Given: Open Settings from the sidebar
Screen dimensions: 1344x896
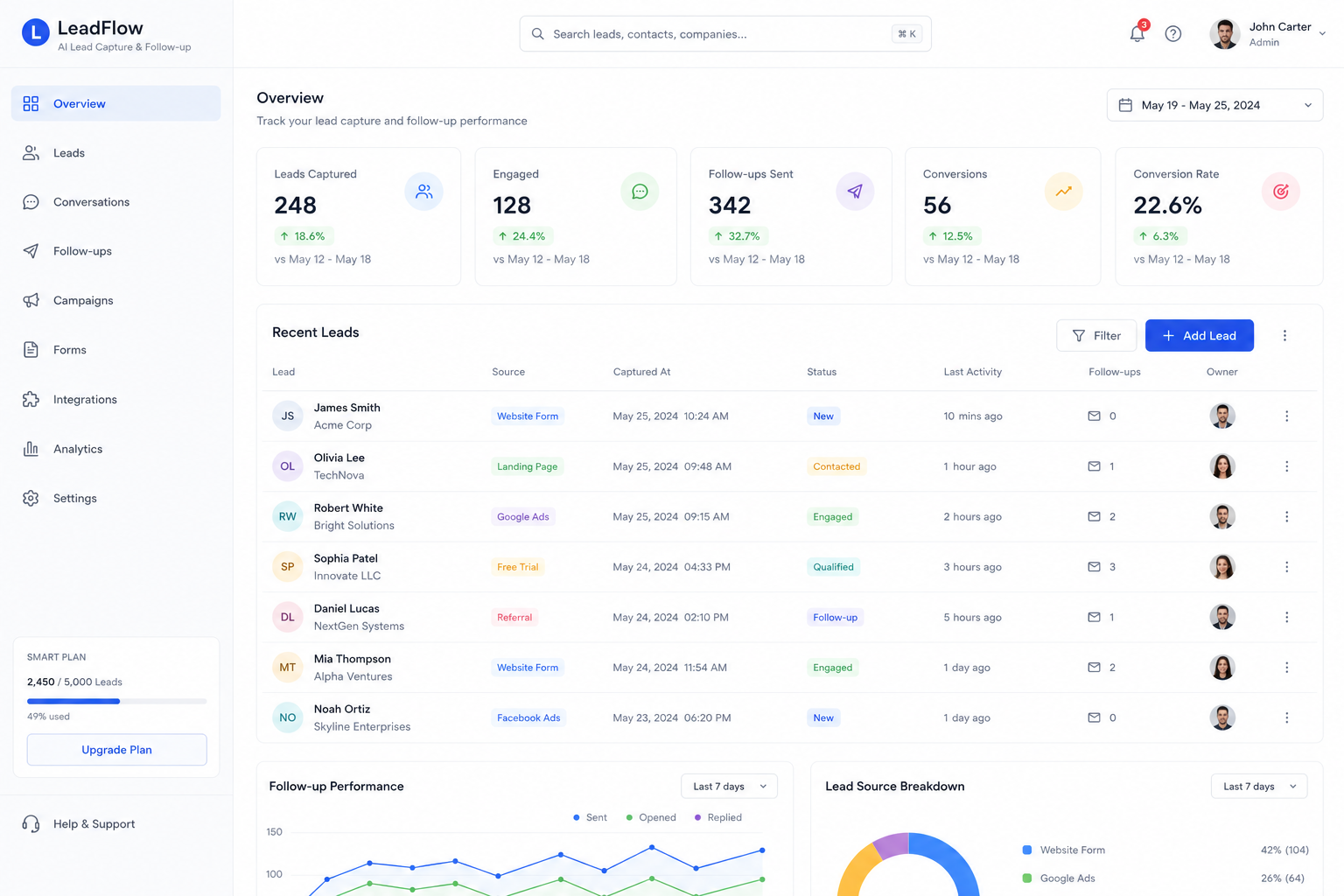Looking at the screenshot, I should click(x=115, y=499).
